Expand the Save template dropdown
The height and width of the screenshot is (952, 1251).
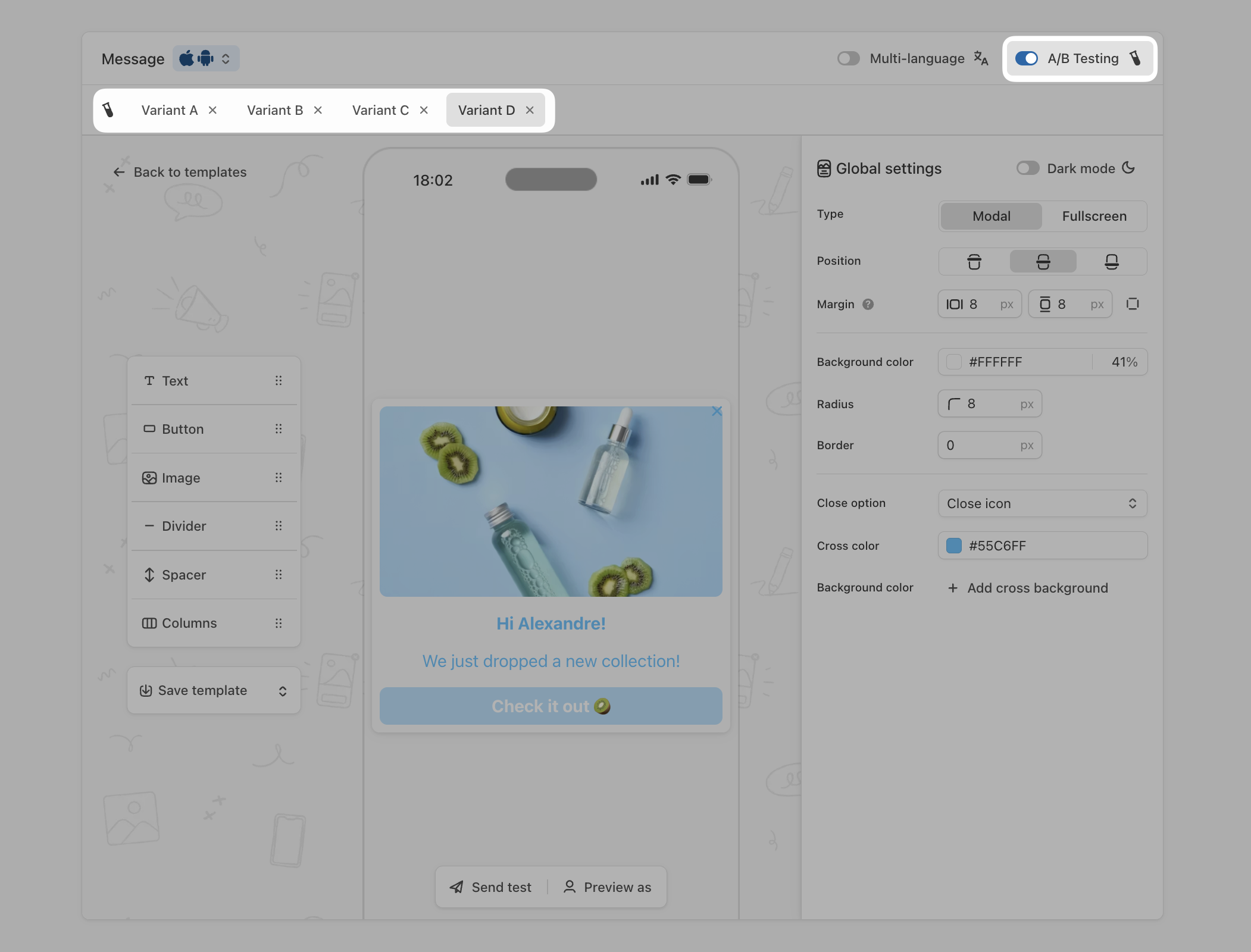[x=282, y=691]
